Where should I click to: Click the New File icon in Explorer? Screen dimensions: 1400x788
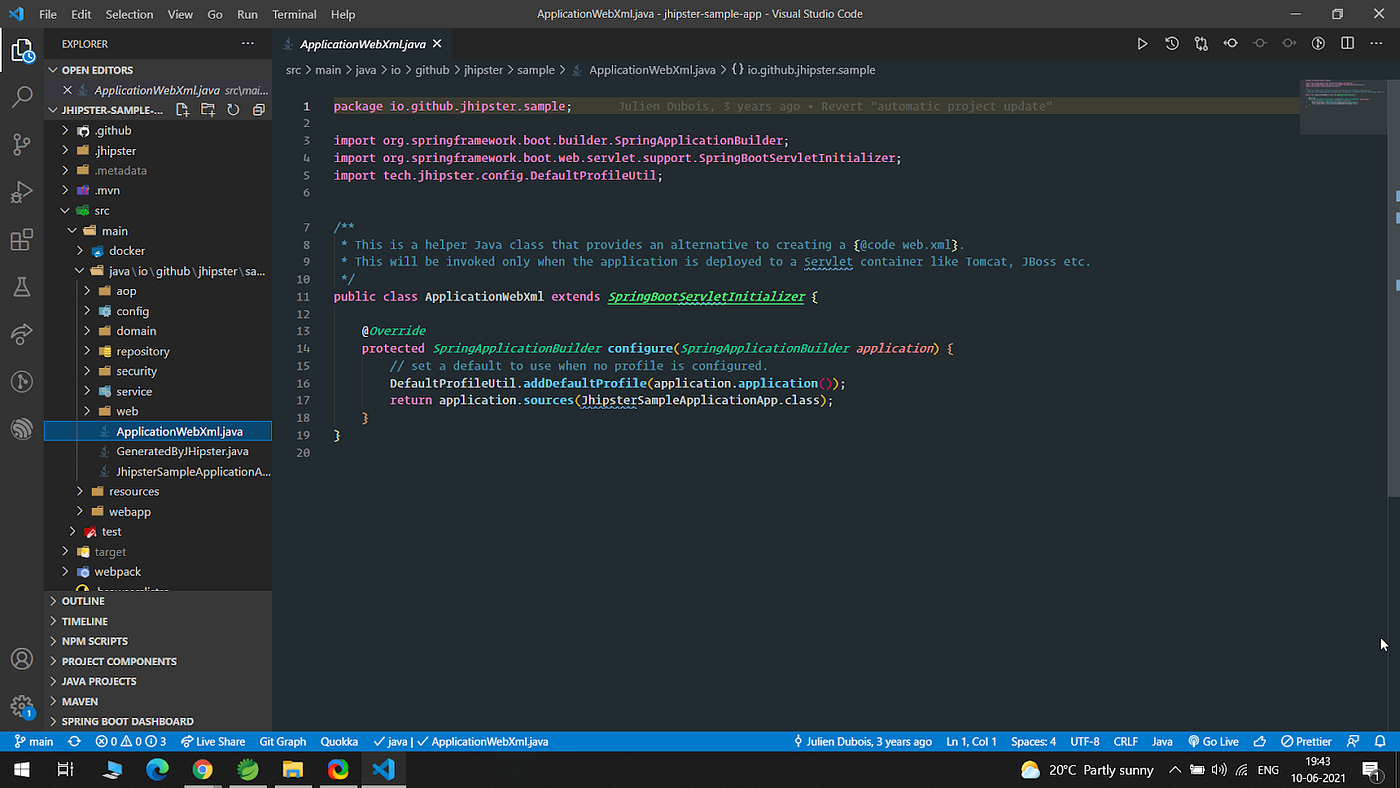(x=182, y=110)
